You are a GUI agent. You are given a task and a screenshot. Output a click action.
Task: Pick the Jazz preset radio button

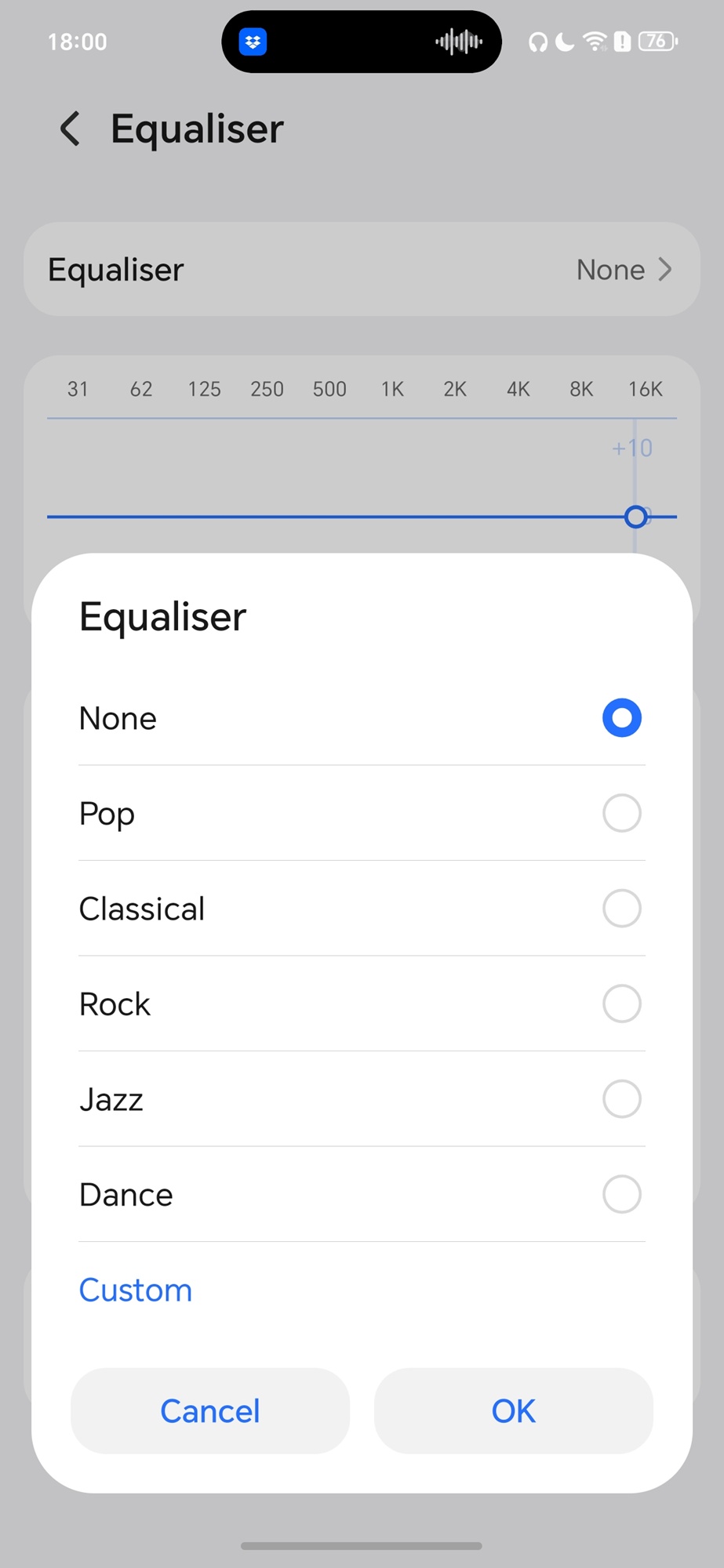[x=621, y=1099]
